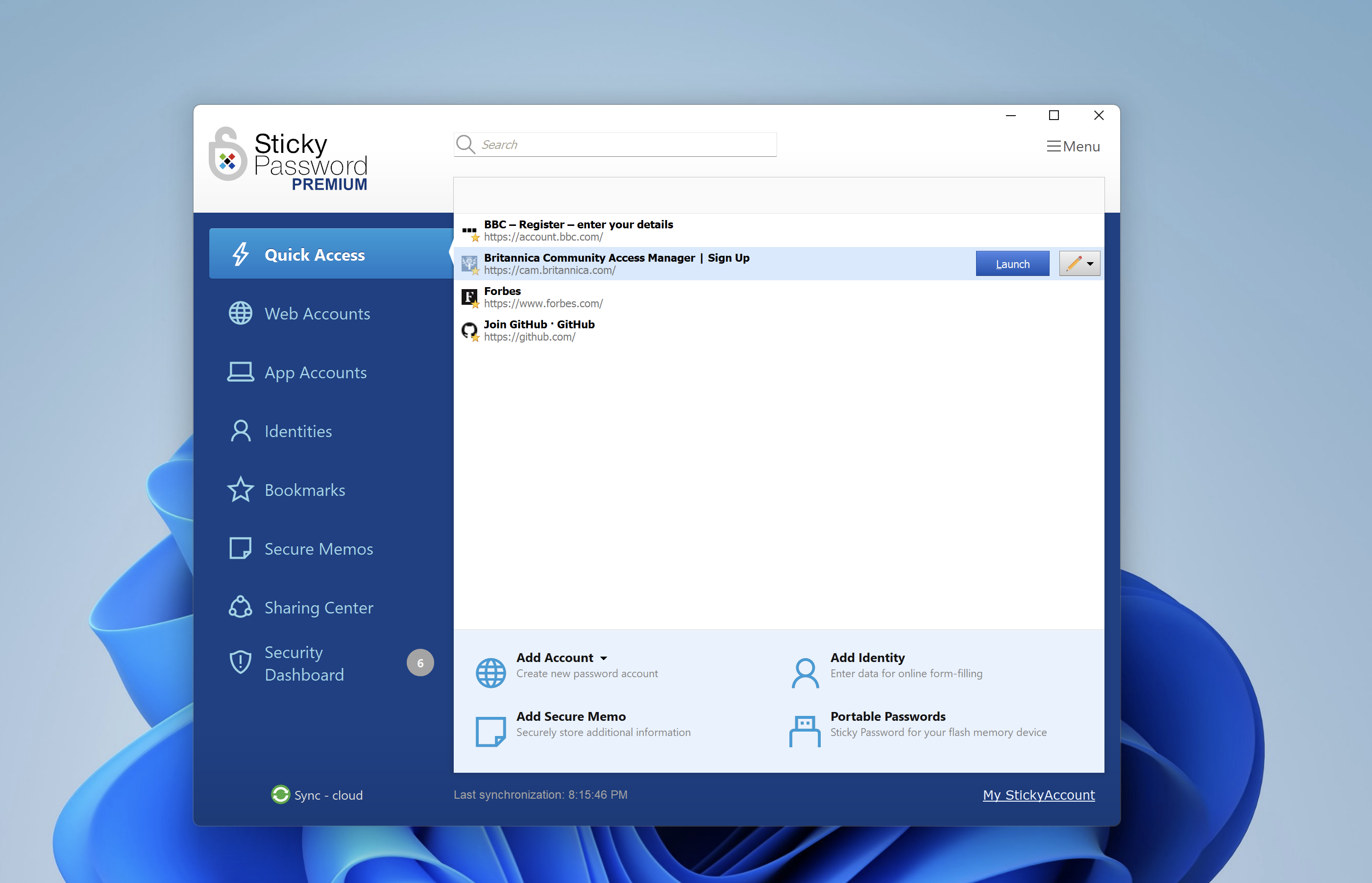Expand the Add Account dropdown
This screenshot has width=1372, height=883.
coord(604,658)
